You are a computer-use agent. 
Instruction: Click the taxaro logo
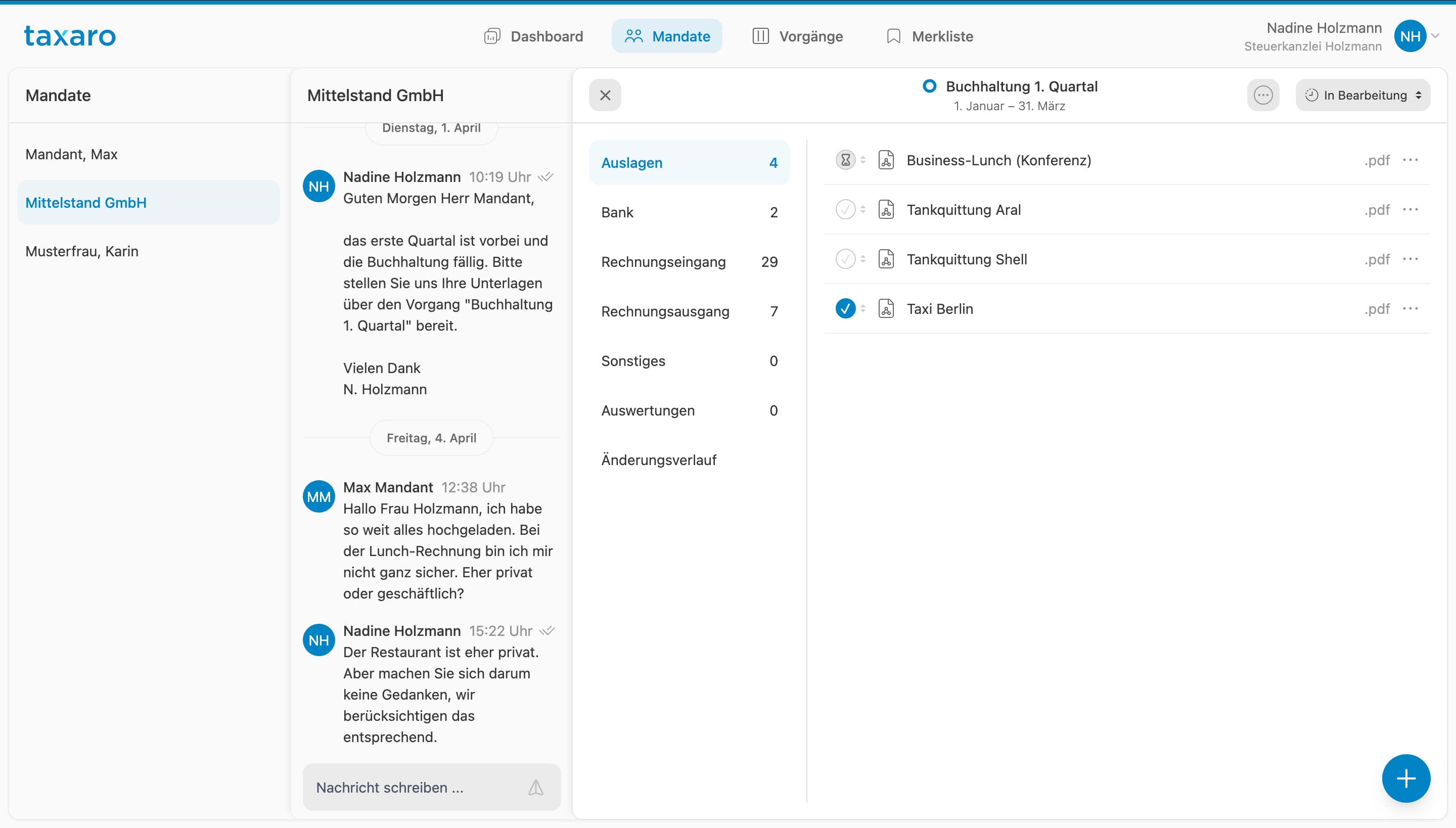click(x=70, y=36)
